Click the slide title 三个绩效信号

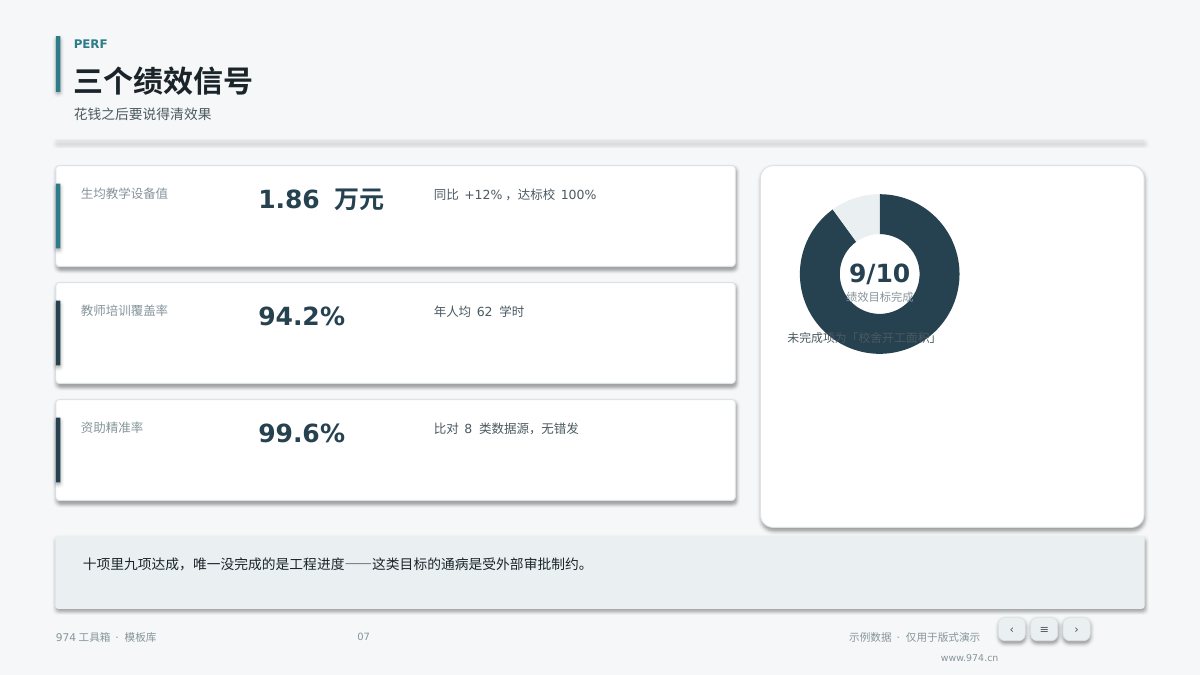pyautogui.click(x=163, y=81)
